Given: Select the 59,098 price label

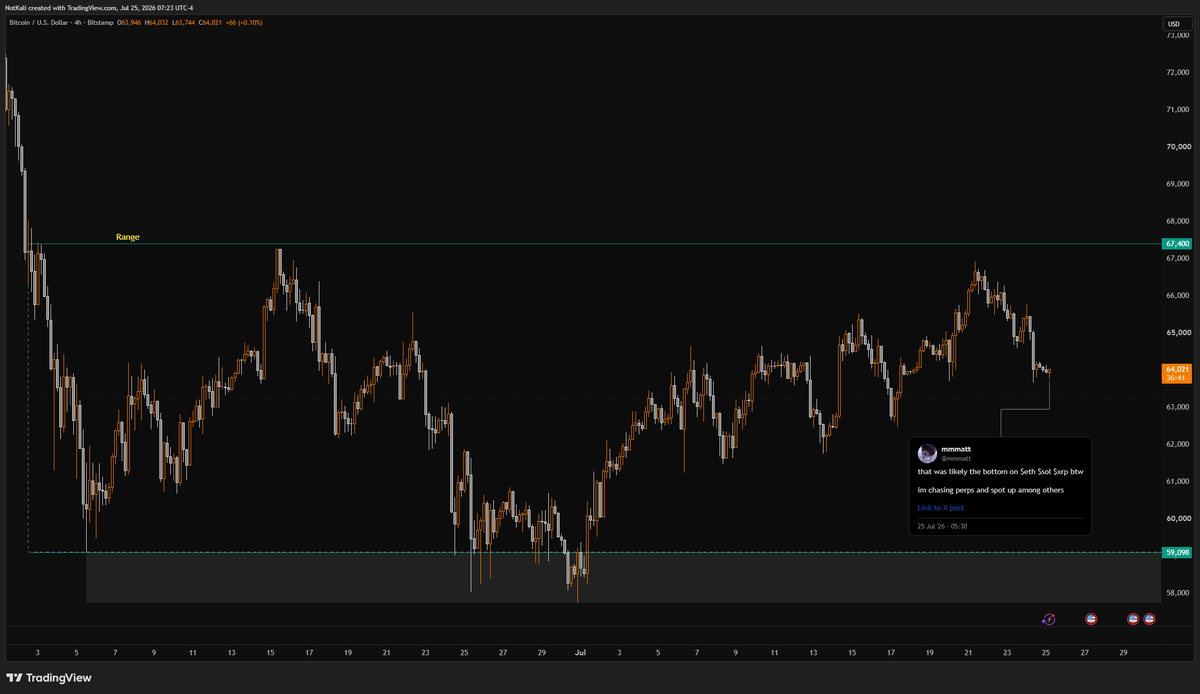Looking at the screenshot, I should [1177, 552].
